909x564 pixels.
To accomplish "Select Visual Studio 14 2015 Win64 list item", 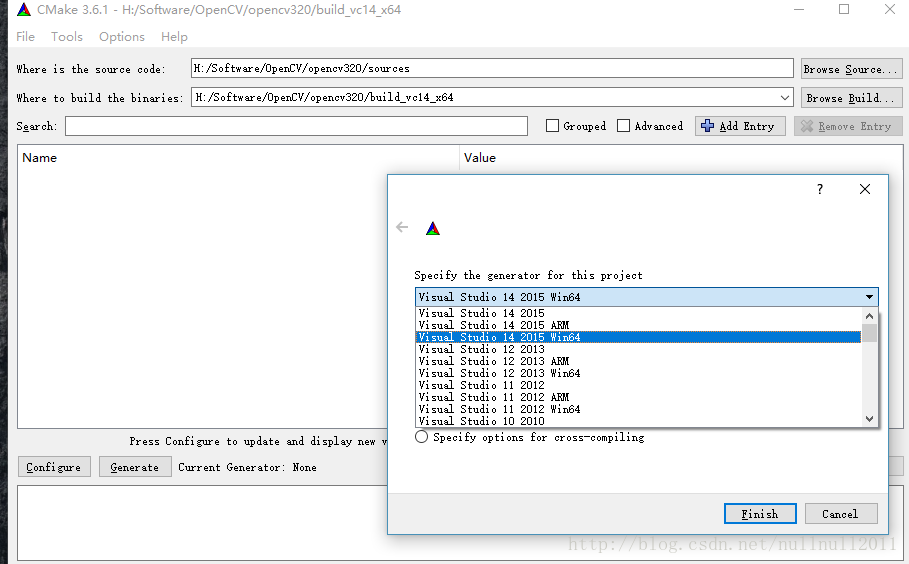I will pyautogui.click(x=638, y=337).
